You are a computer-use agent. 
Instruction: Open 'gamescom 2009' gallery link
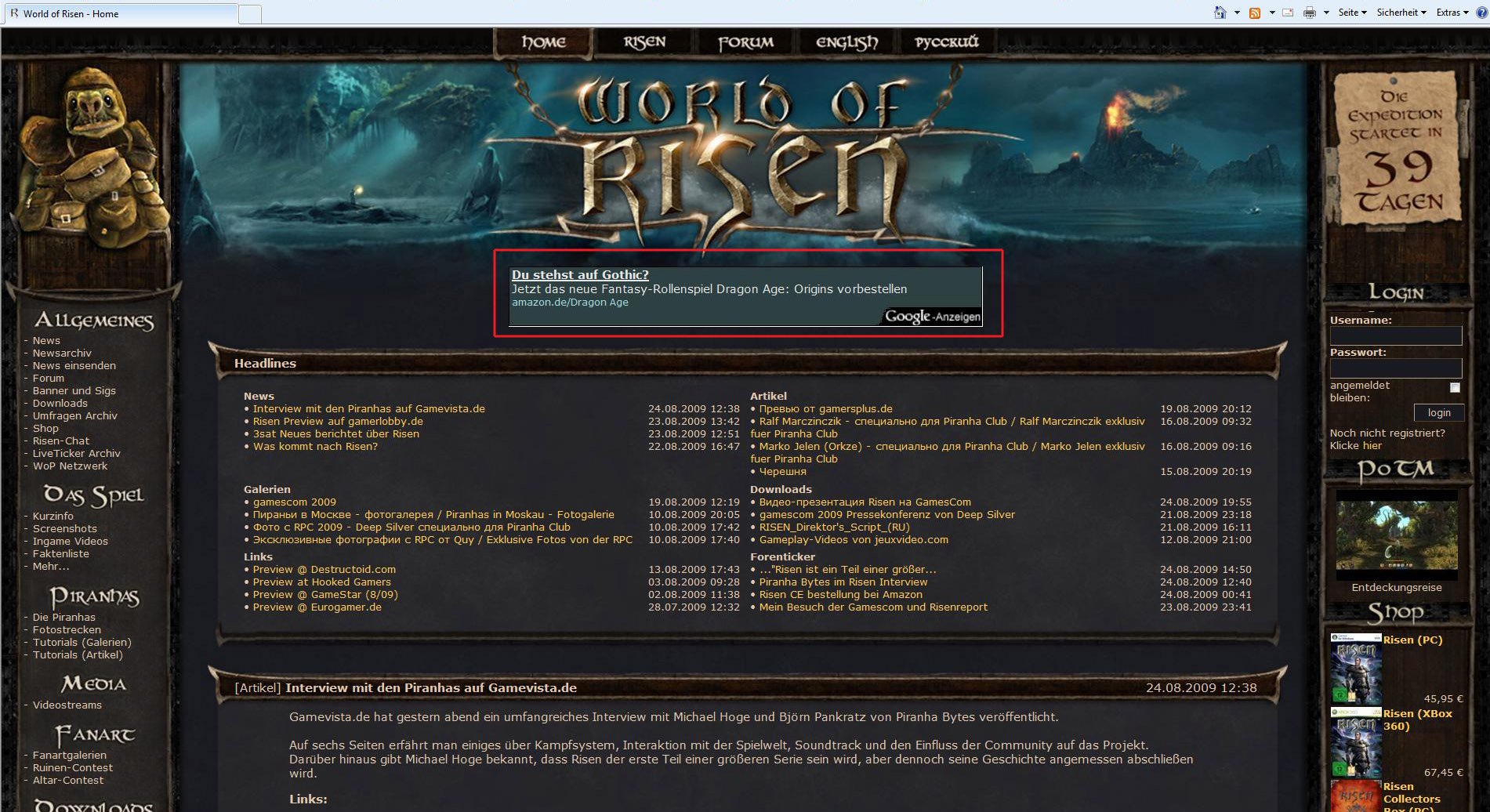[x=295, y=502]
